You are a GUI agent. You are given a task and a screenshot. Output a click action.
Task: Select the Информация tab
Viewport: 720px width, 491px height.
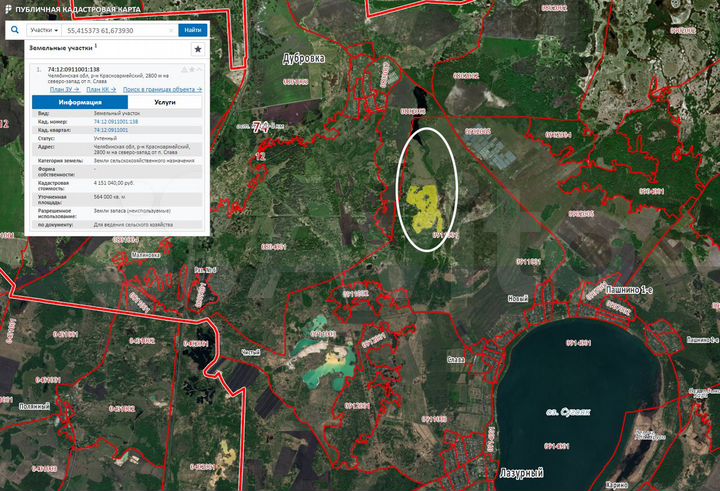[x=79, y=102]
